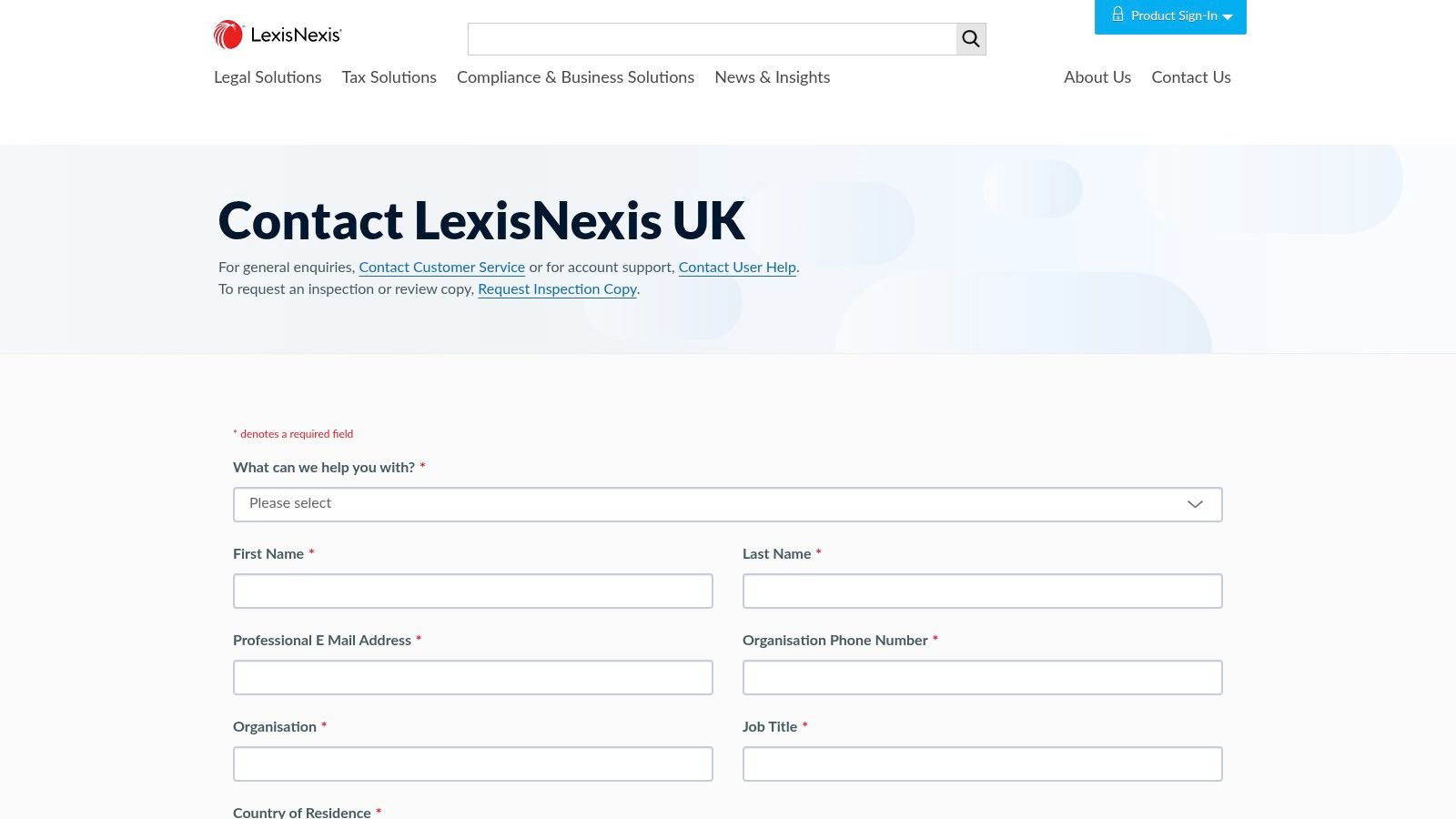Click the lock icon on Product Sign-In
Image resolution: width=1456 pixels, height=819 pixels.
tap(1117, 15)
